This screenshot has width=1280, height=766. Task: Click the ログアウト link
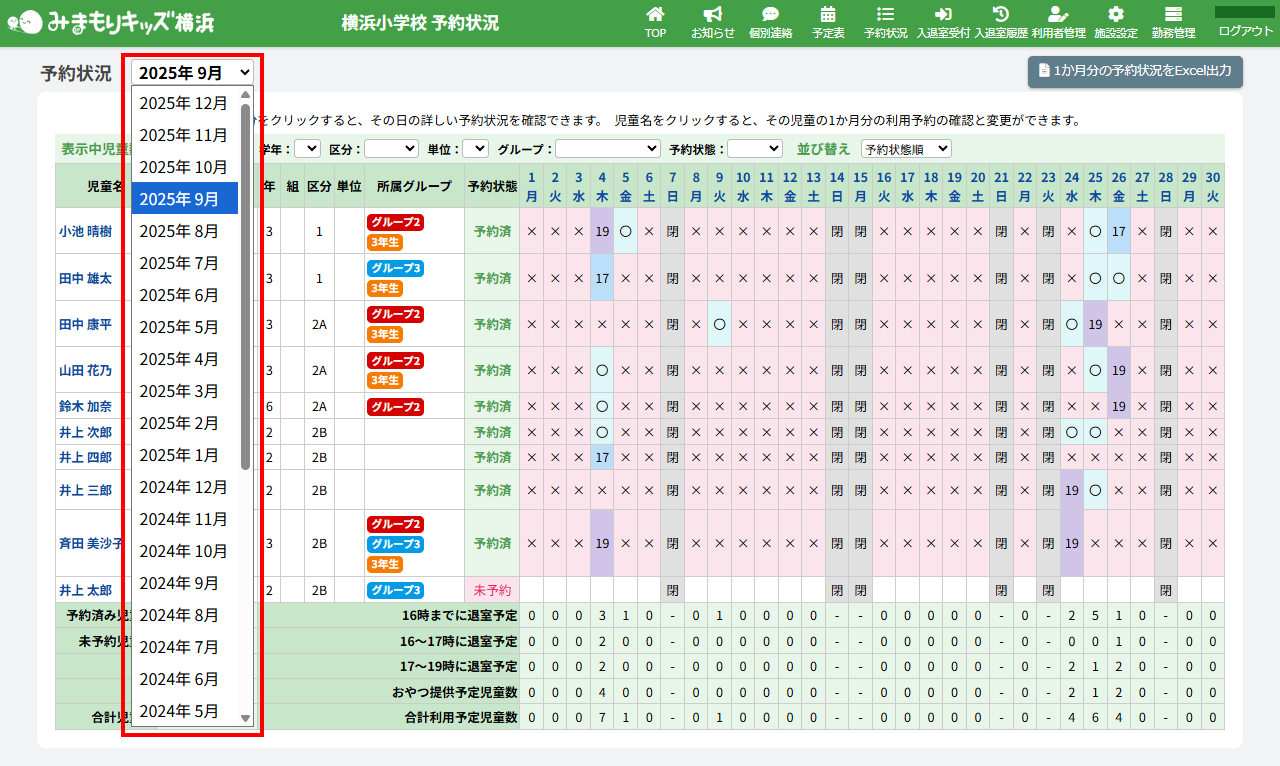point(1245,31)
